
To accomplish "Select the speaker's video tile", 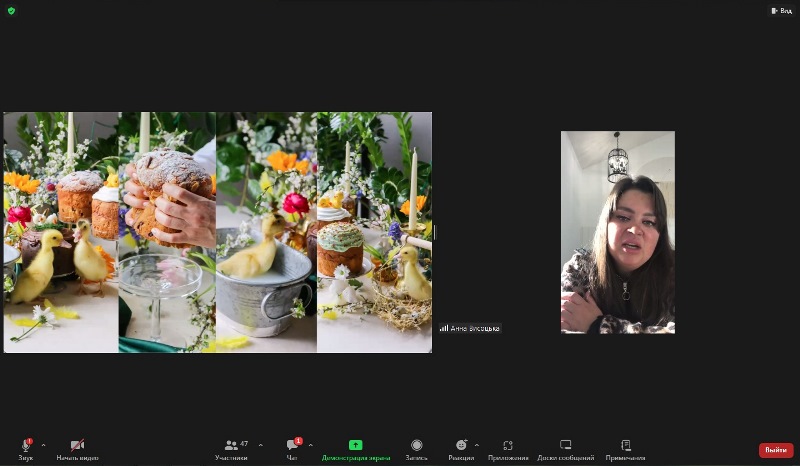I will click(618, 232).
